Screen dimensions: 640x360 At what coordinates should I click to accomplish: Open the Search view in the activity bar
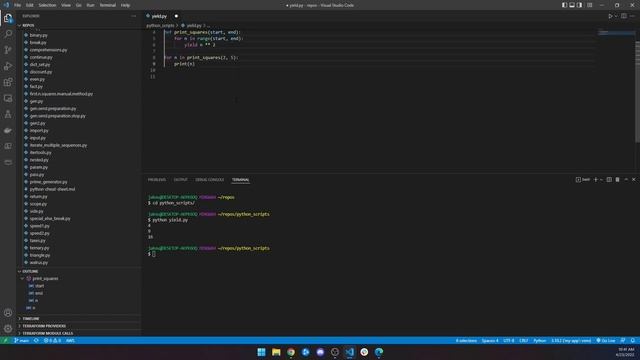coord(8,34)
